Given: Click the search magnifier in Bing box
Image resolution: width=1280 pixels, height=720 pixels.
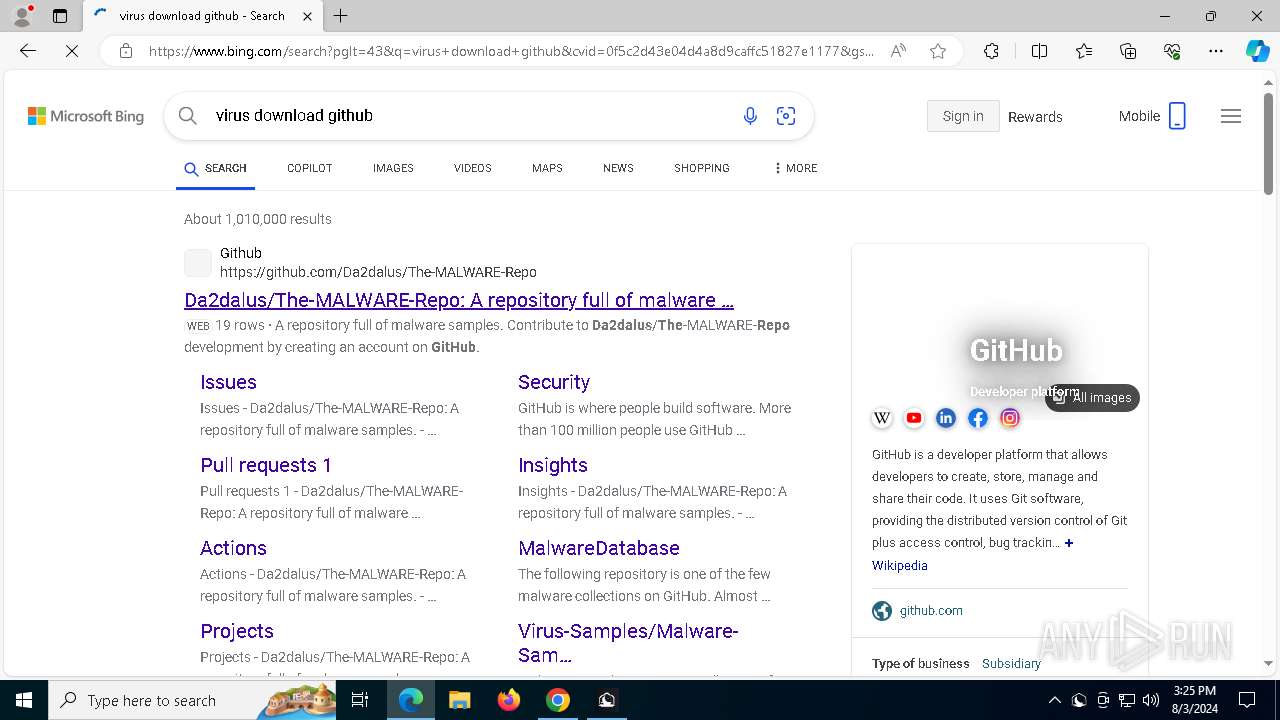Looking at the screenshot, I should 188,116.
